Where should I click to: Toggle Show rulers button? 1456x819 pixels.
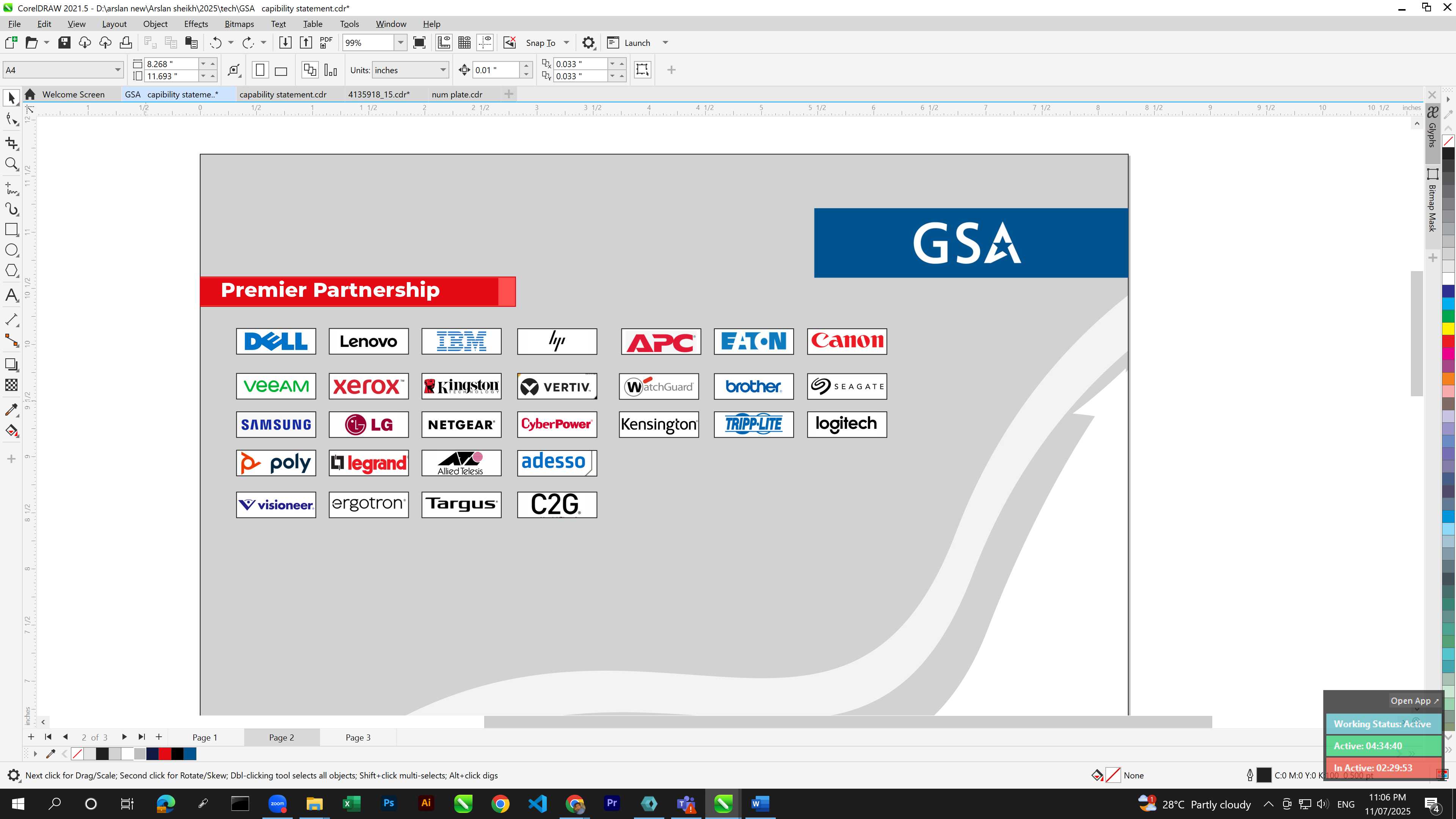444,43
